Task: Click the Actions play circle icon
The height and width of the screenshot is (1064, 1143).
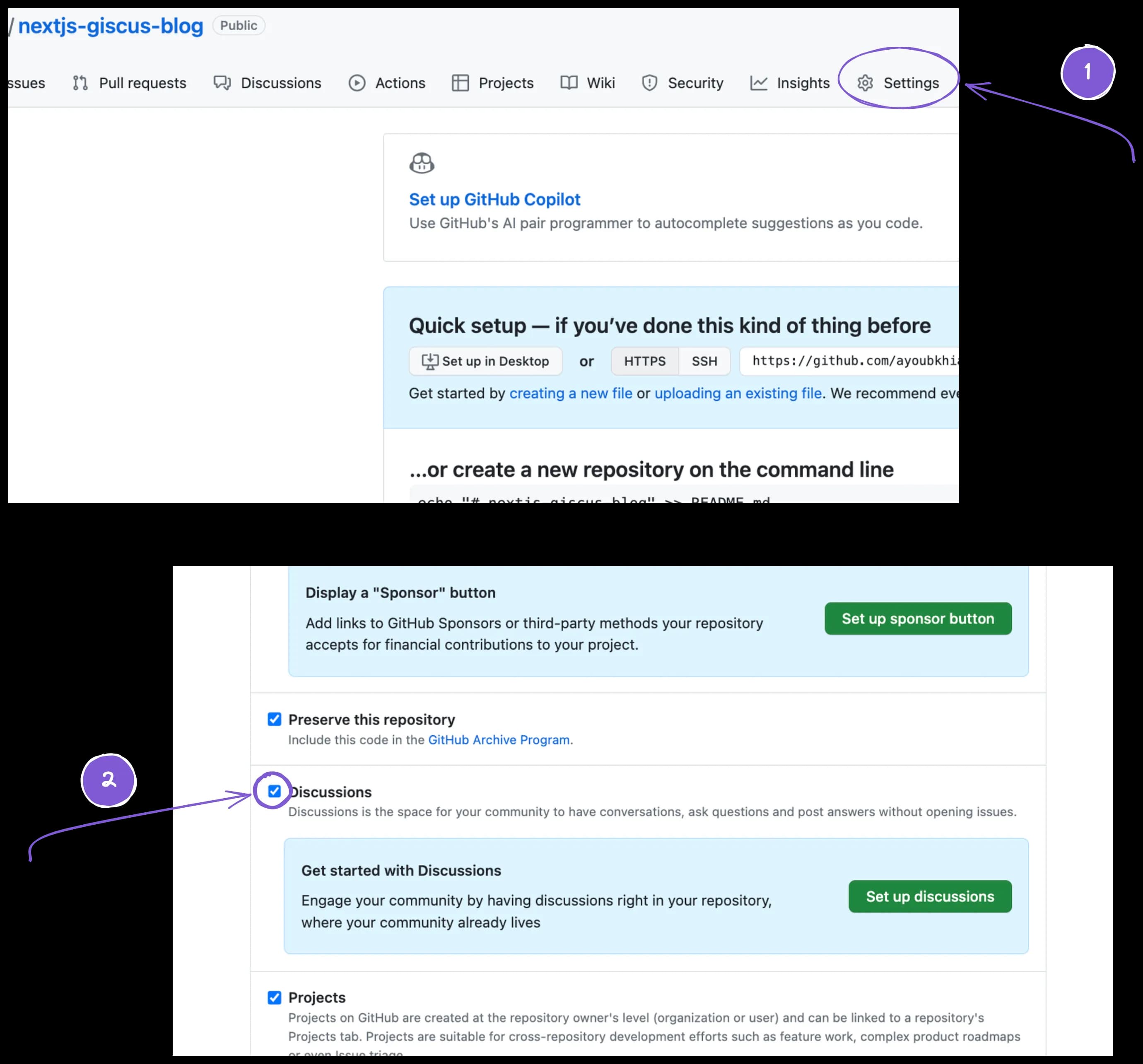Action: point(357,83)
